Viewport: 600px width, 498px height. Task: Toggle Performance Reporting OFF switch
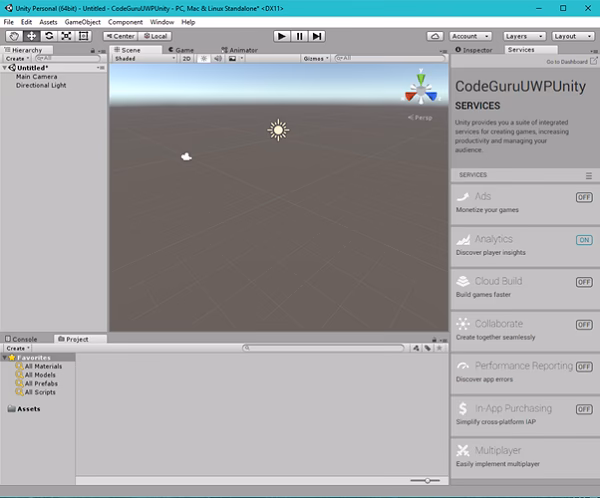pyautogui.click(x=584, y=367)
